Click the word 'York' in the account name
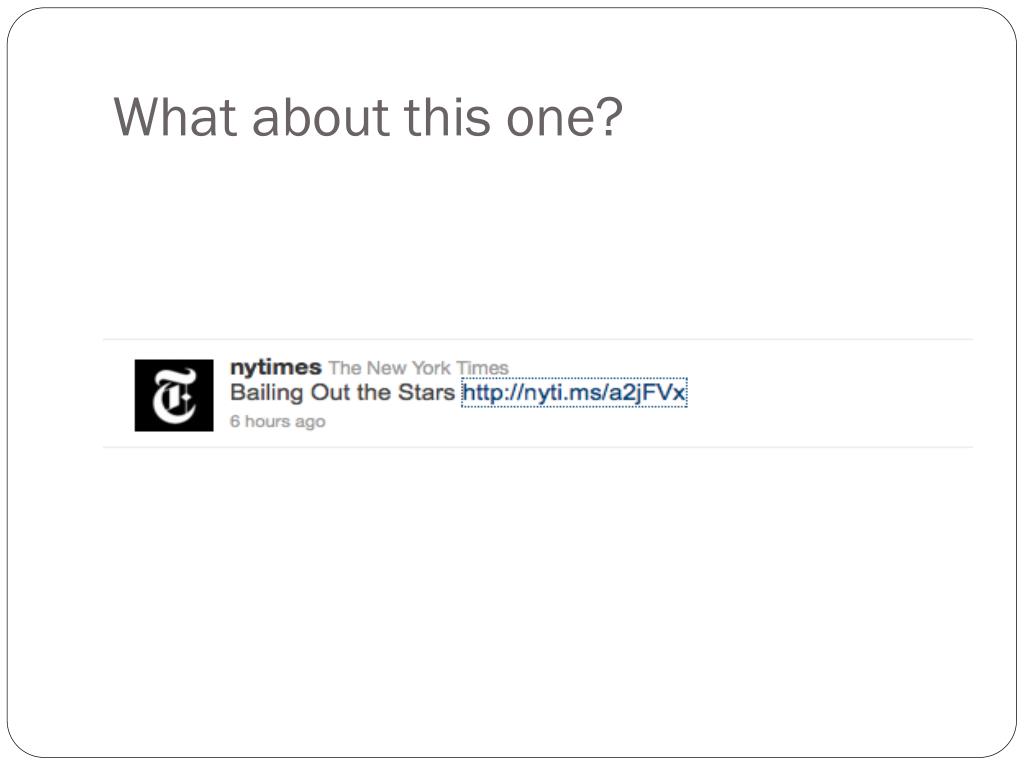 [431, 368]
